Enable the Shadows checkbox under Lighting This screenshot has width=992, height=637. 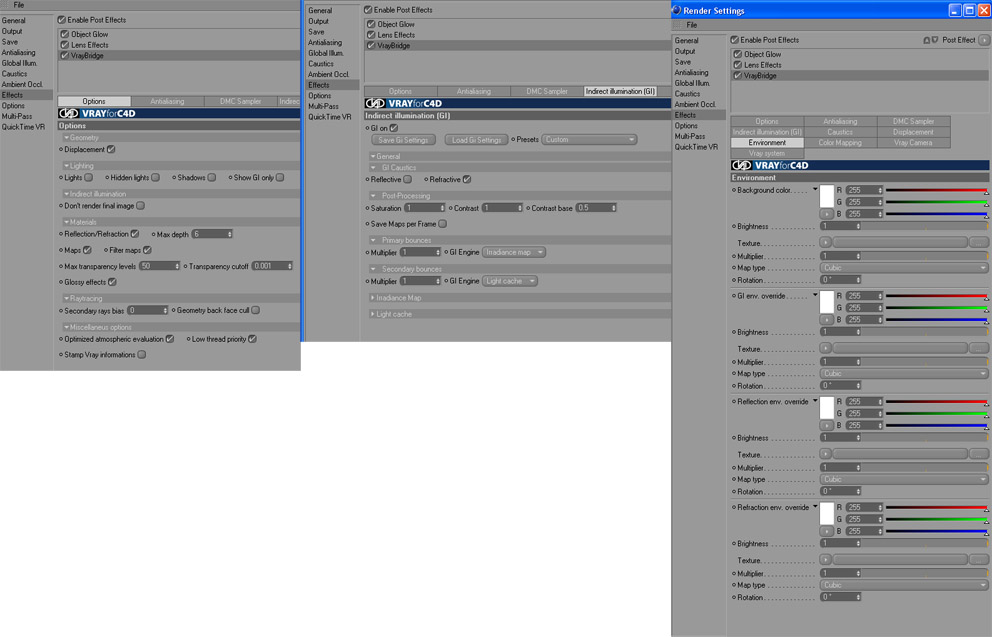click(212, 177)
